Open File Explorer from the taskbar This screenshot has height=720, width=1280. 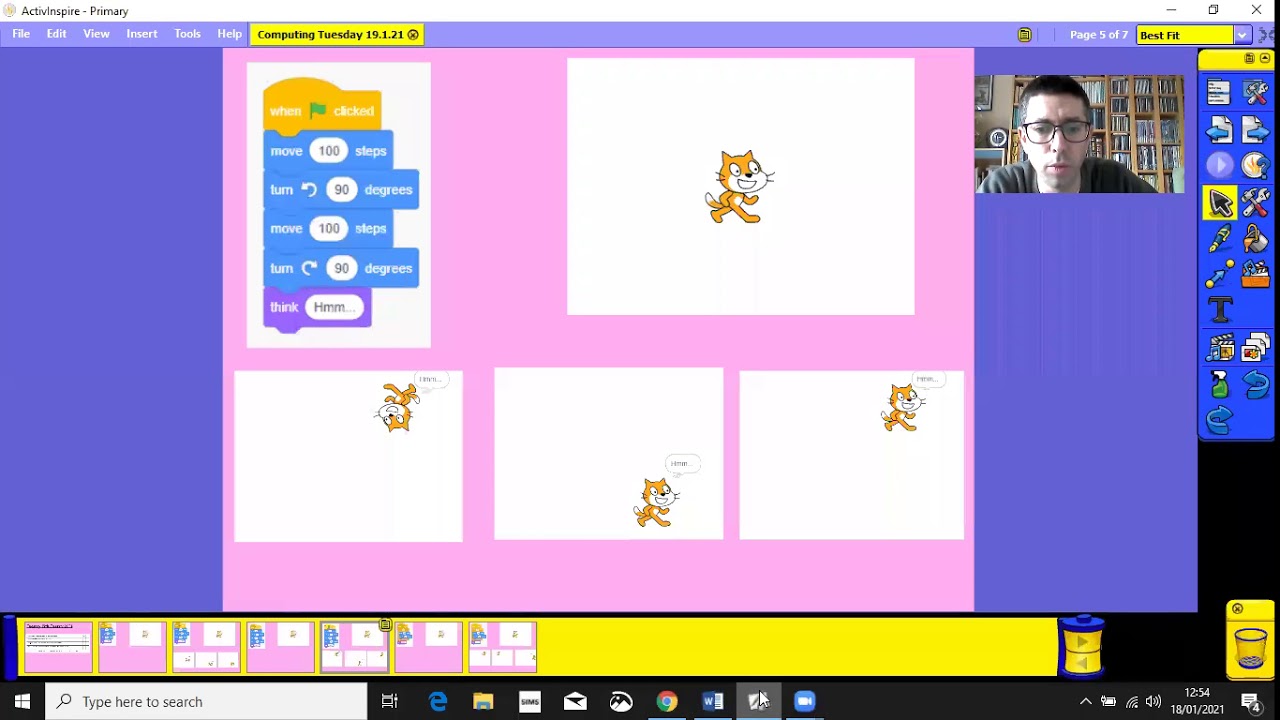(x=483, y=702)
